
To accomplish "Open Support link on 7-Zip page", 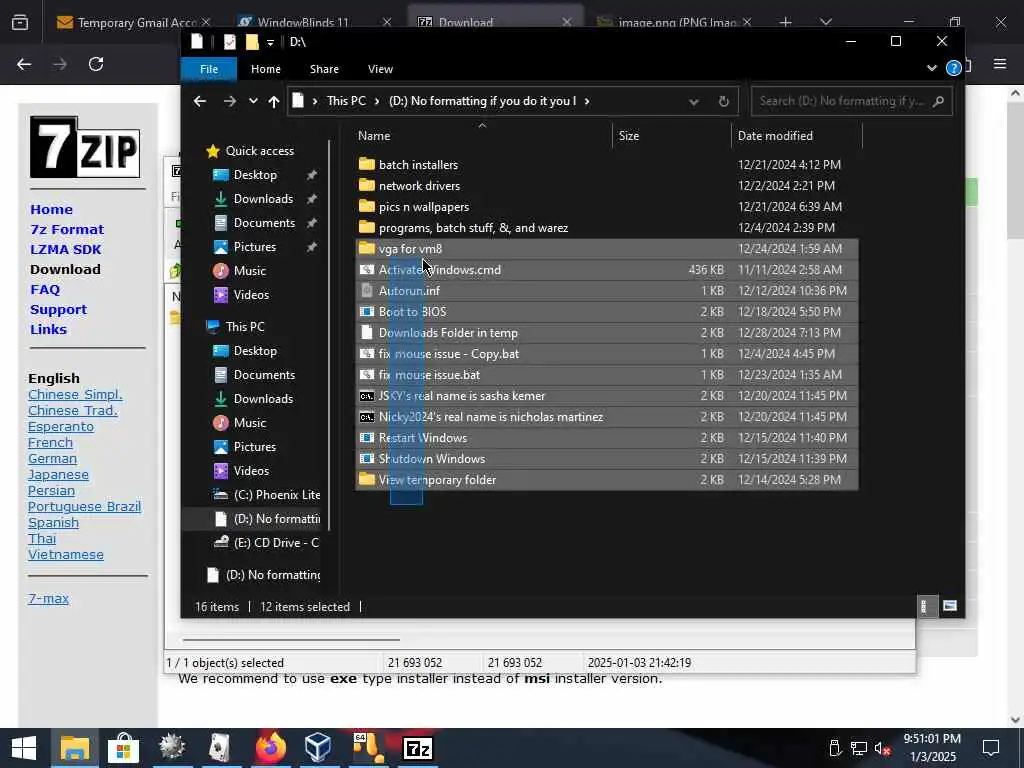I will [x=58, y=310].
